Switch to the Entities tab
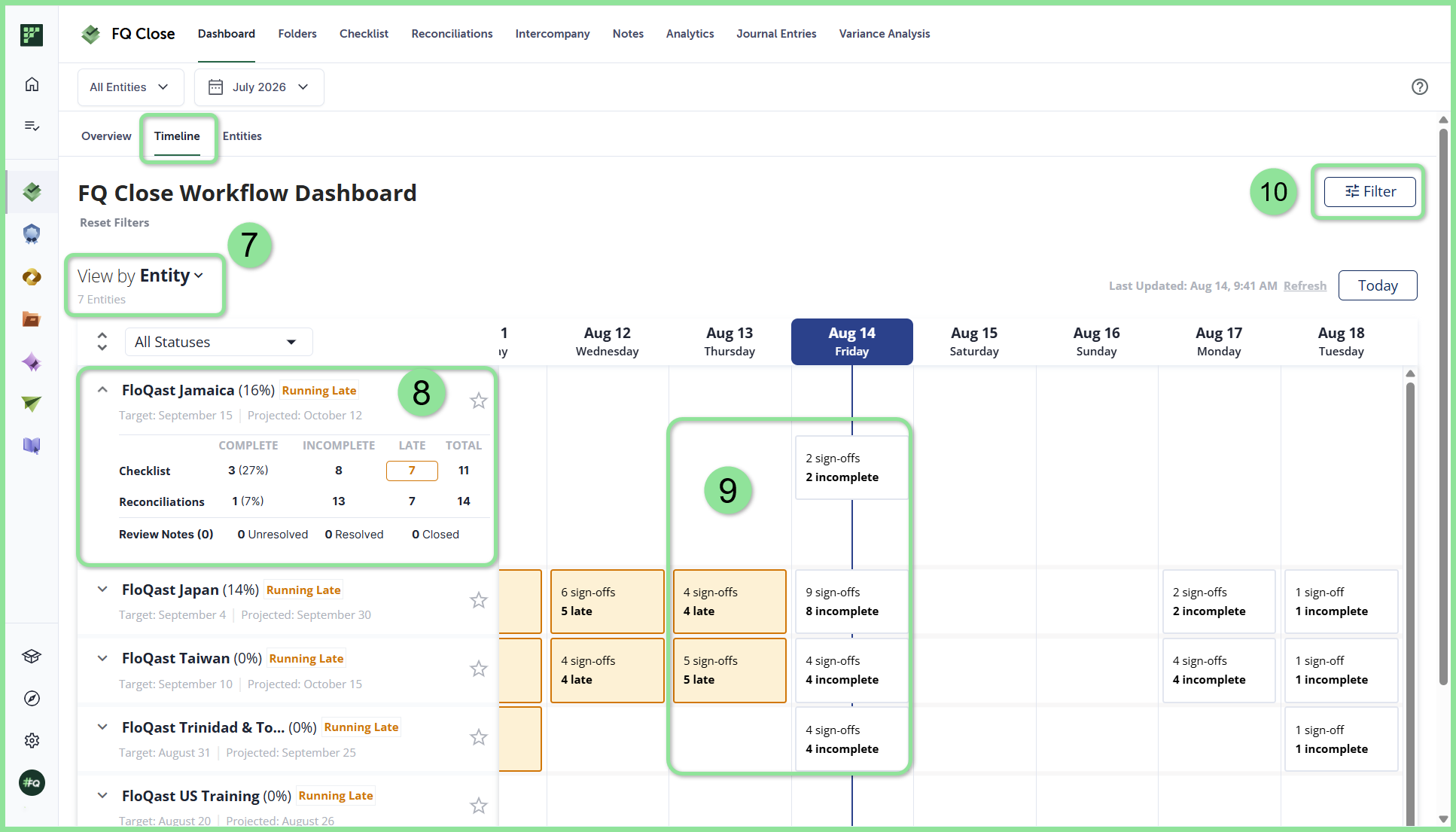1456x832 pixels. [242, 136]
